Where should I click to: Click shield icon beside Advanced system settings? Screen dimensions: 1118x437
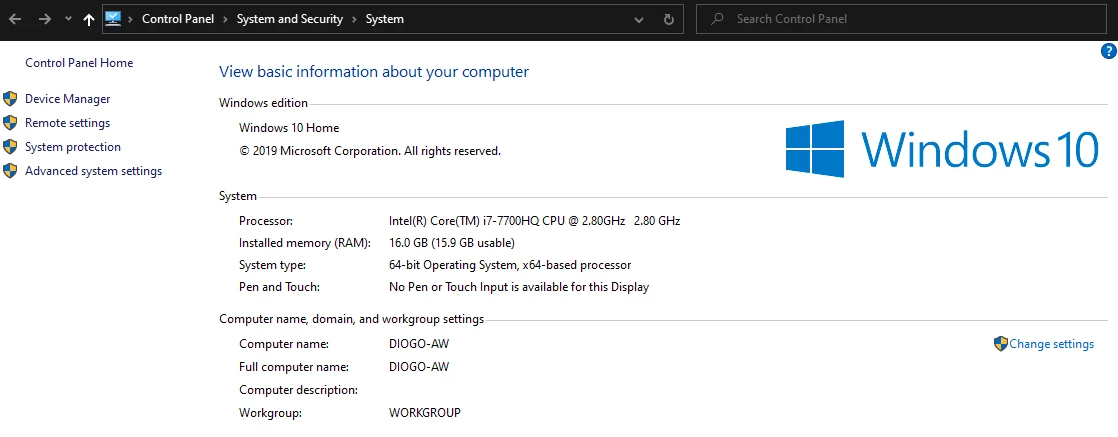coord(10,171)
